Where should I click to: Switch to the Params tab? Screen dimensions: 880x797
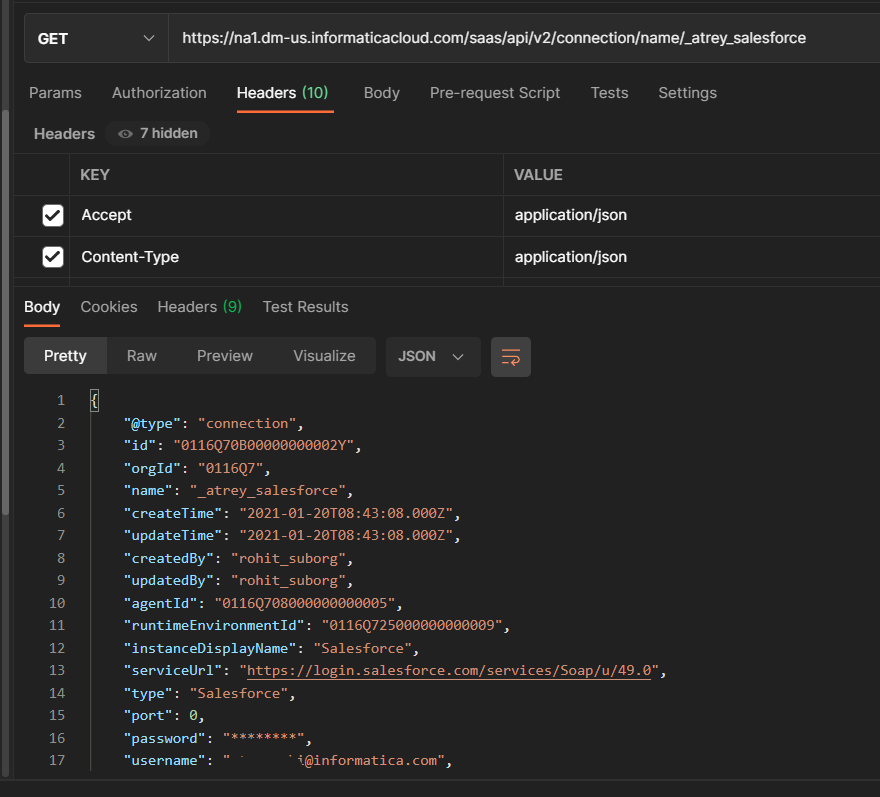pos(55,93)
